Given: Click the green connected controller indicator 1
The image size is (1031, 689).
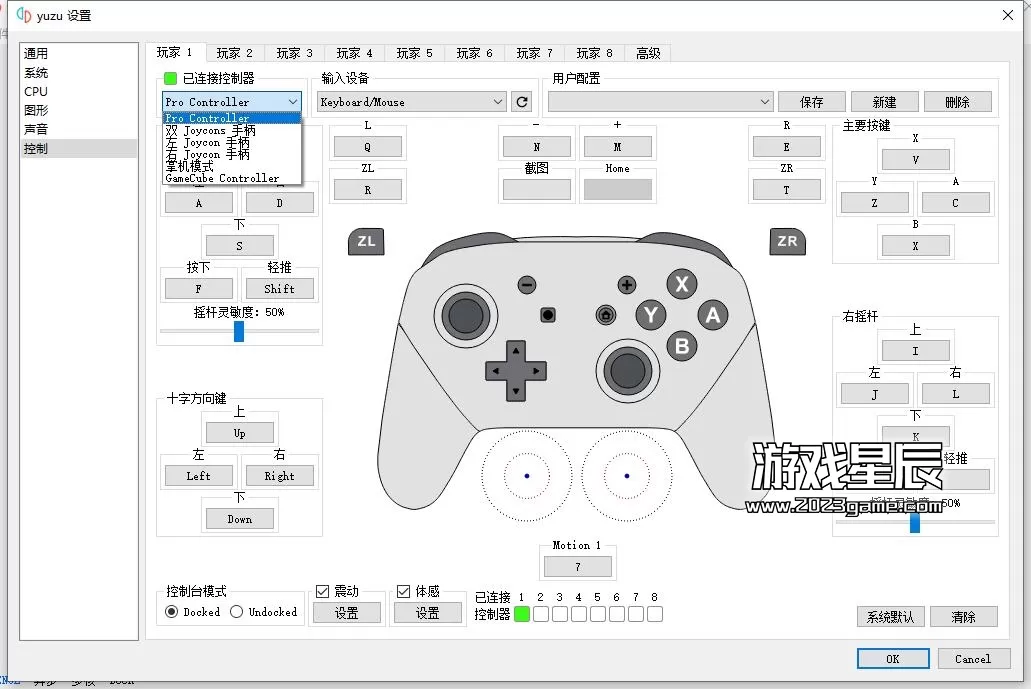Looking at the screenshot, I should point(522,614).
